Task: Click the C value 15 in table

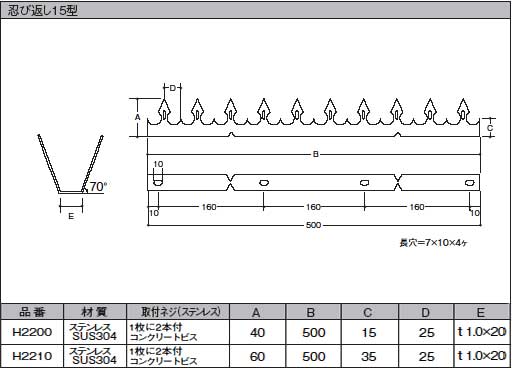Action: pos(369,332)
